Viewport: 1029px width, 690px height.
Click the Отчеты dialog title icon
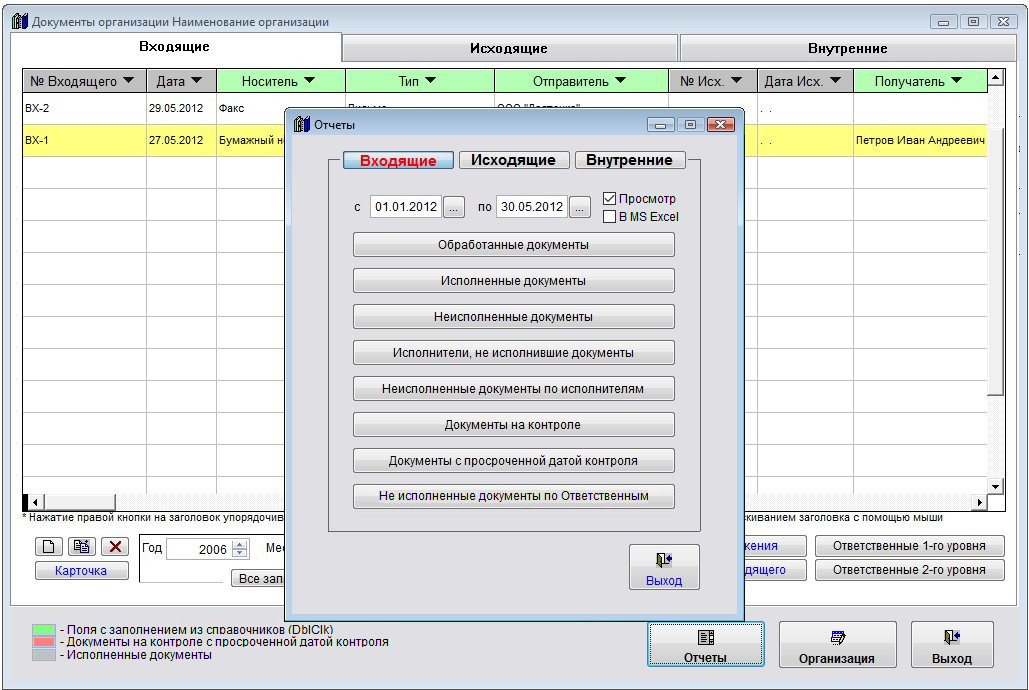301,124
